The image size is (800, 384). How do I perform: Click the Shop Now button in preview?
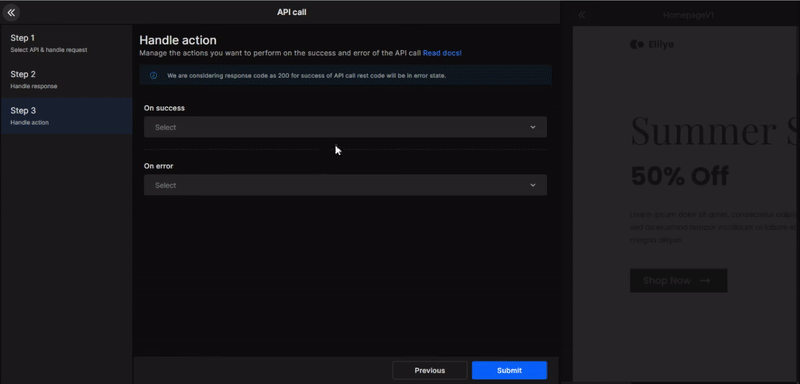pos(678,280)
